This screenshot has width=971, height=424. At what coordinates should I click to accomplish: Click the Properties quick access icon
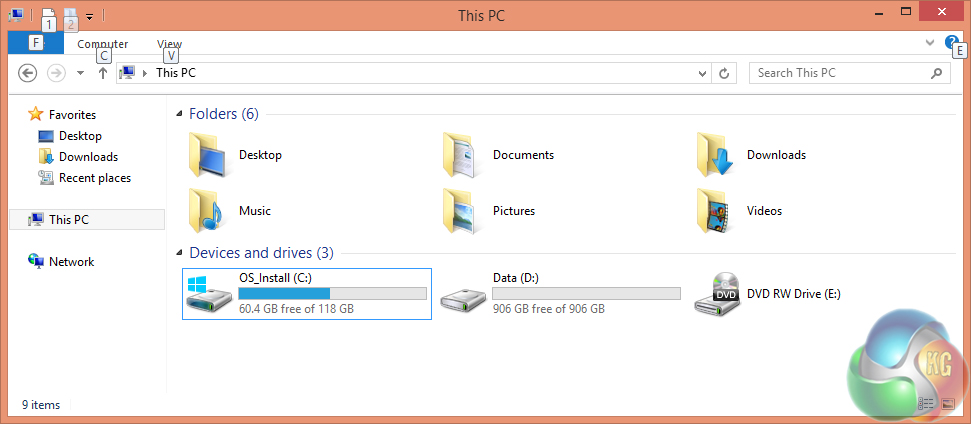[47, 15]
